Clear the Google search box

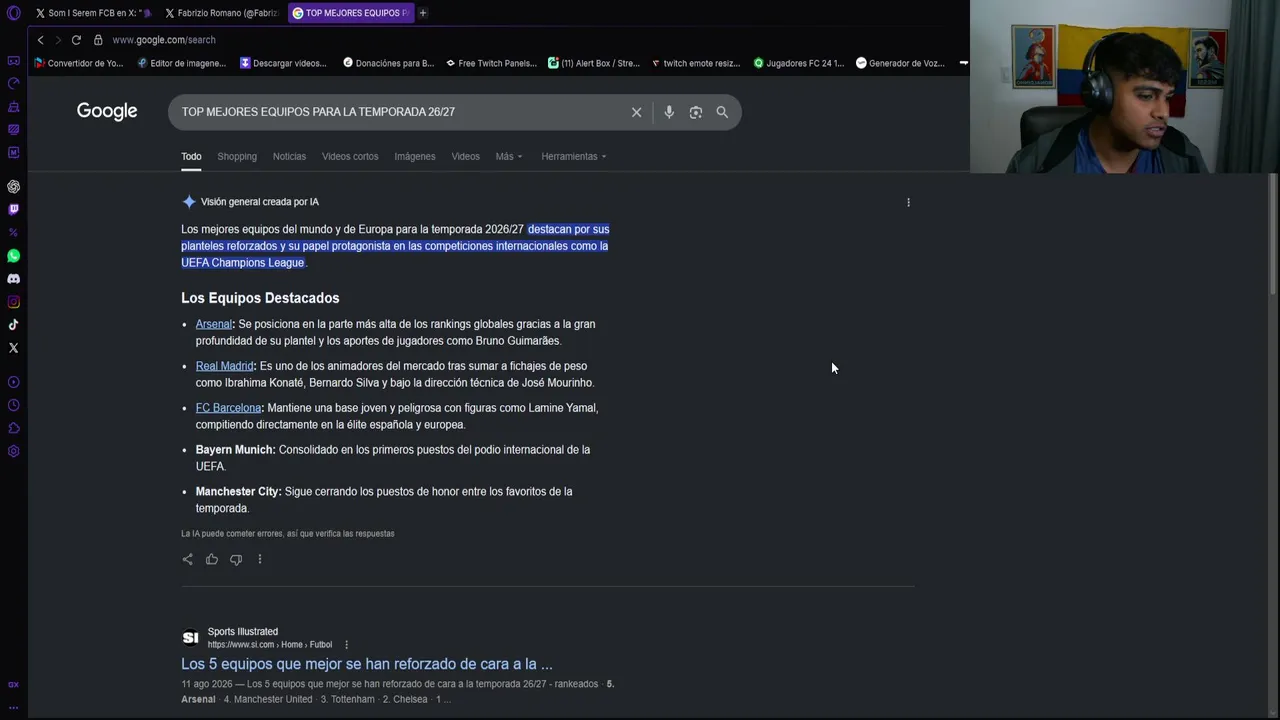click(636, 112)
